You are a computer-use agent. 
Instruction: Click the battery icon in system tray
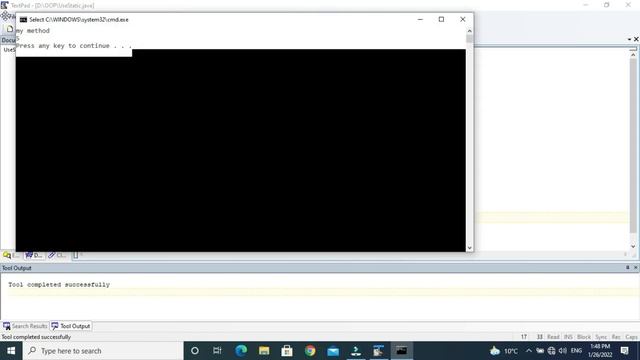pos(540,351)
